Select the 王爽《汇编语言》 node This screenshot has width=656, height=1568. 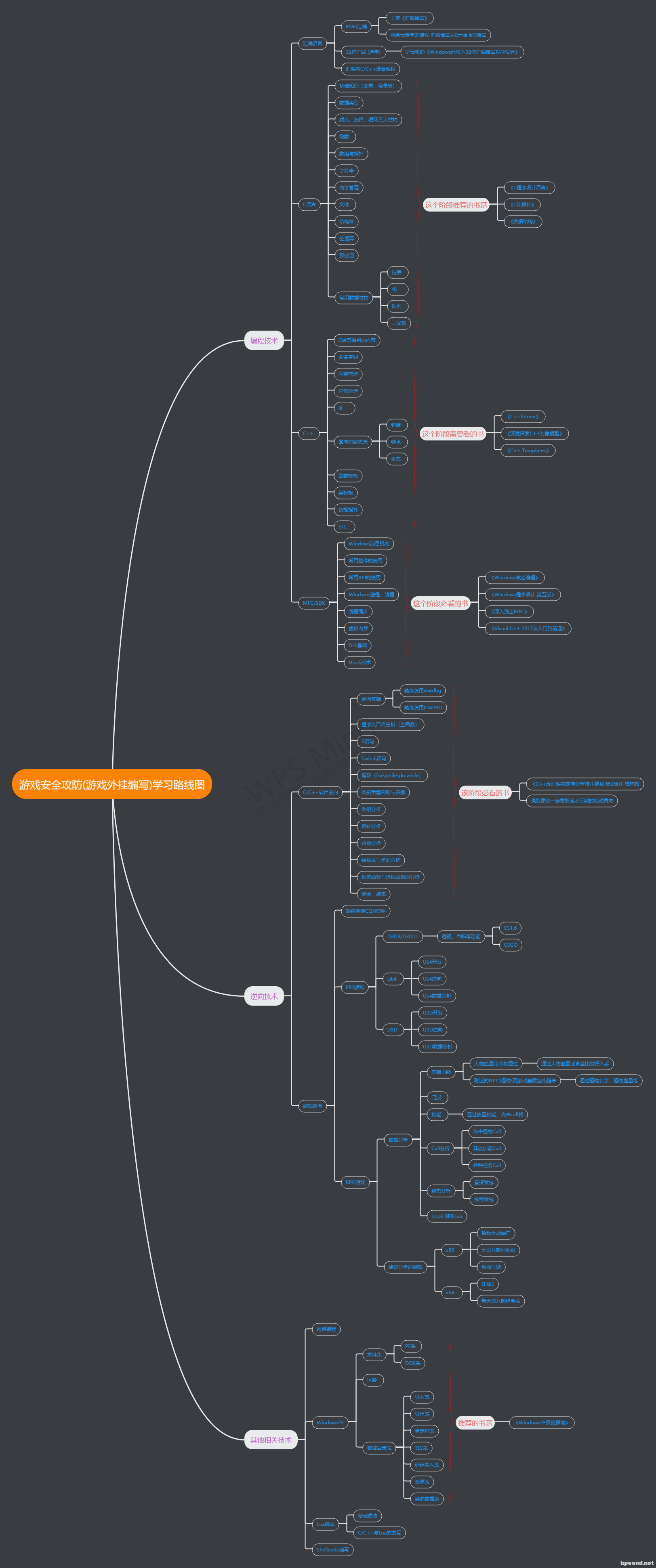(x=410, y=18)
